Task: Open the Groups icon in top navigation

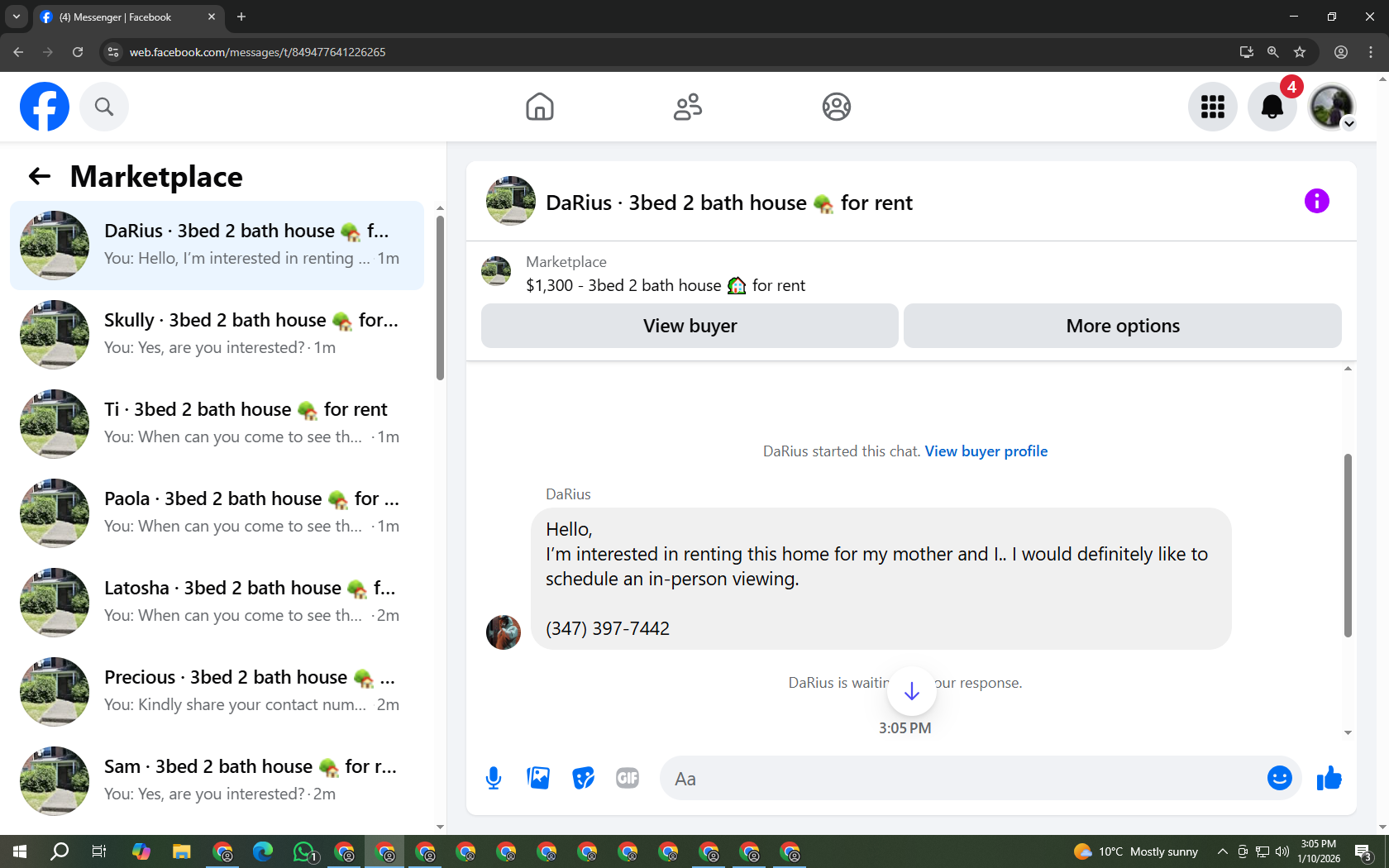Action: tap(837, 107)
